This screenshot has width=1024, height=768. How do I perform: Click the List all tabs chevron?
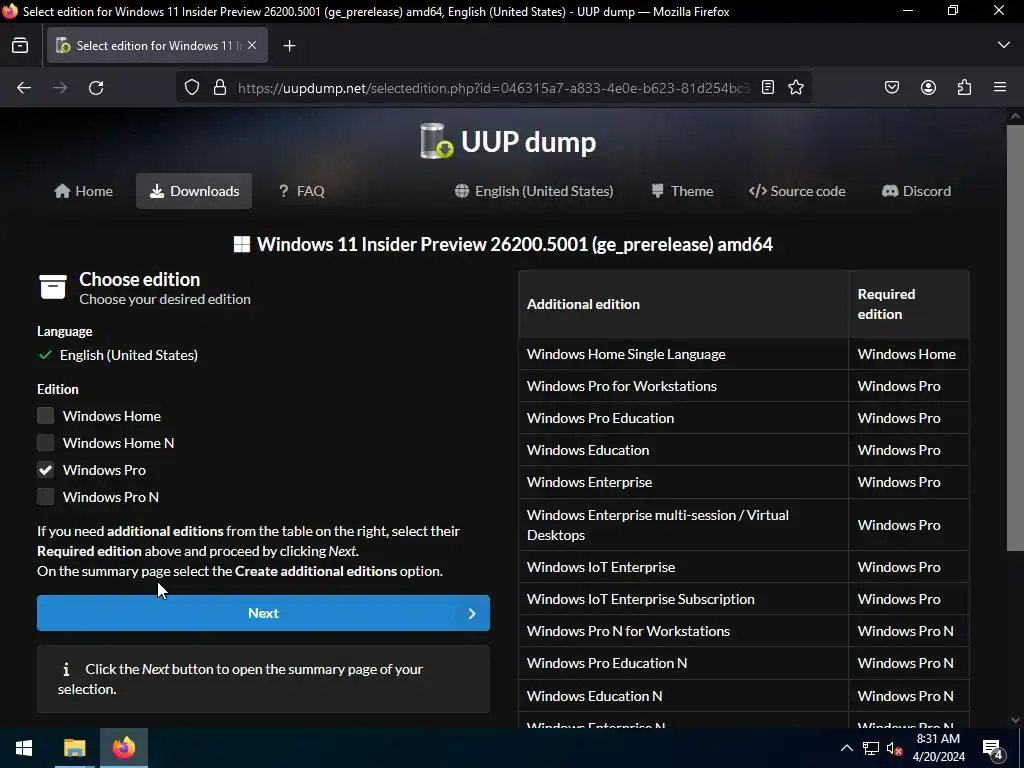tap(1004, 45)
